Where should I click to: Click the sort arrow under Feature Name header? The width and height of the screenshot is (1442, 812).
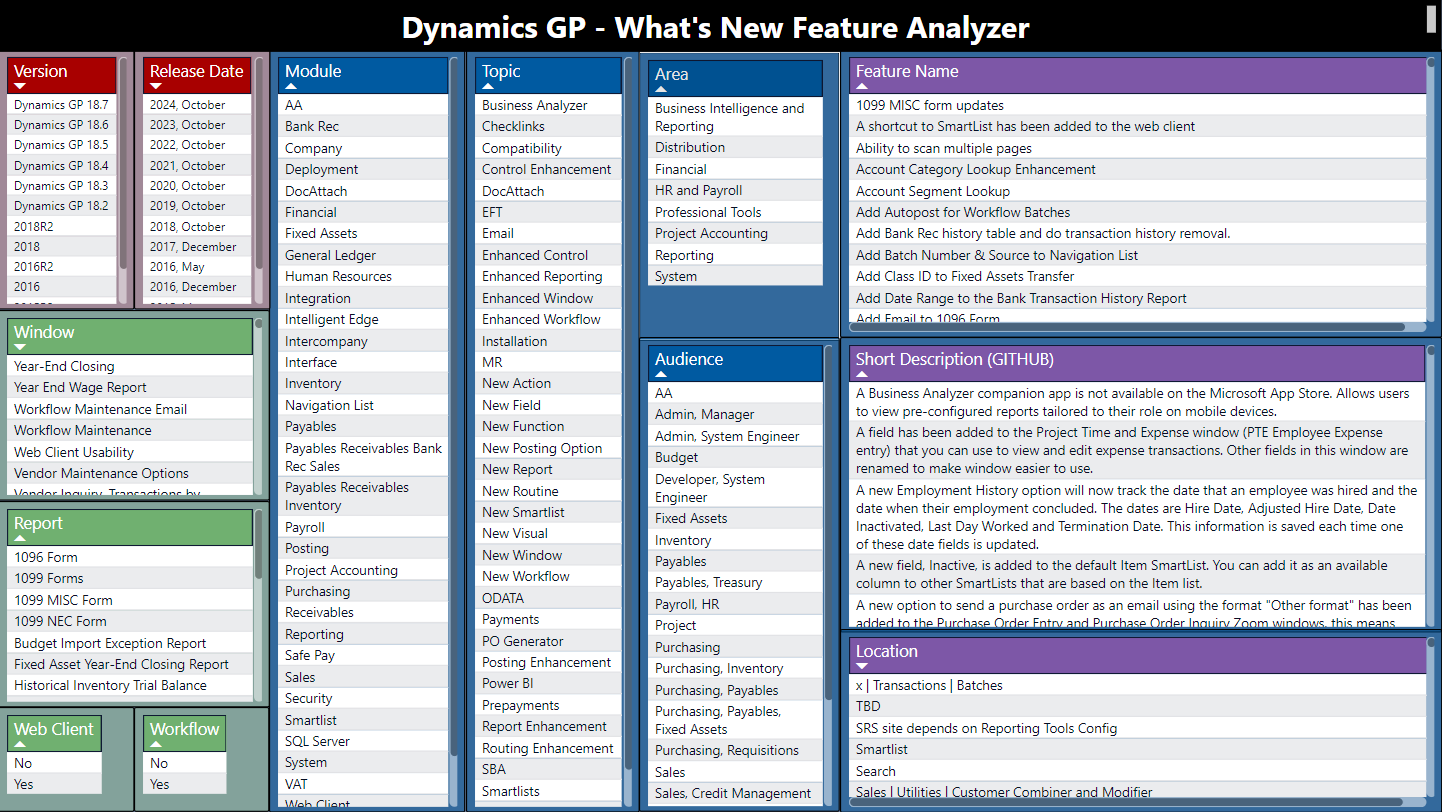point(862,87)
